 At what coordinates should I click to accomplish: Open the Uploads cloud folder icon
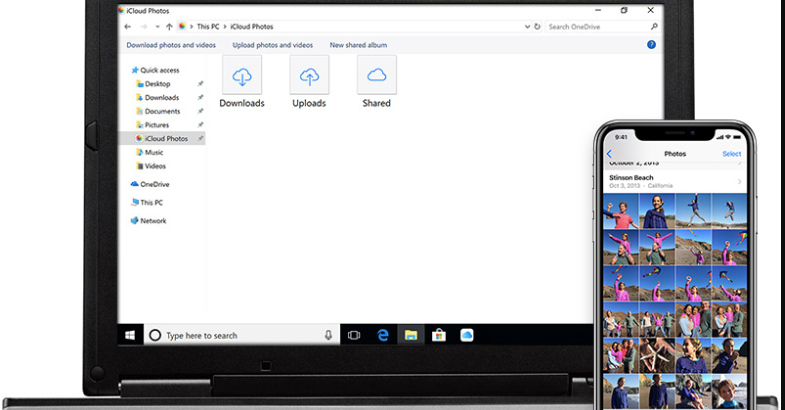coord(309,75)
